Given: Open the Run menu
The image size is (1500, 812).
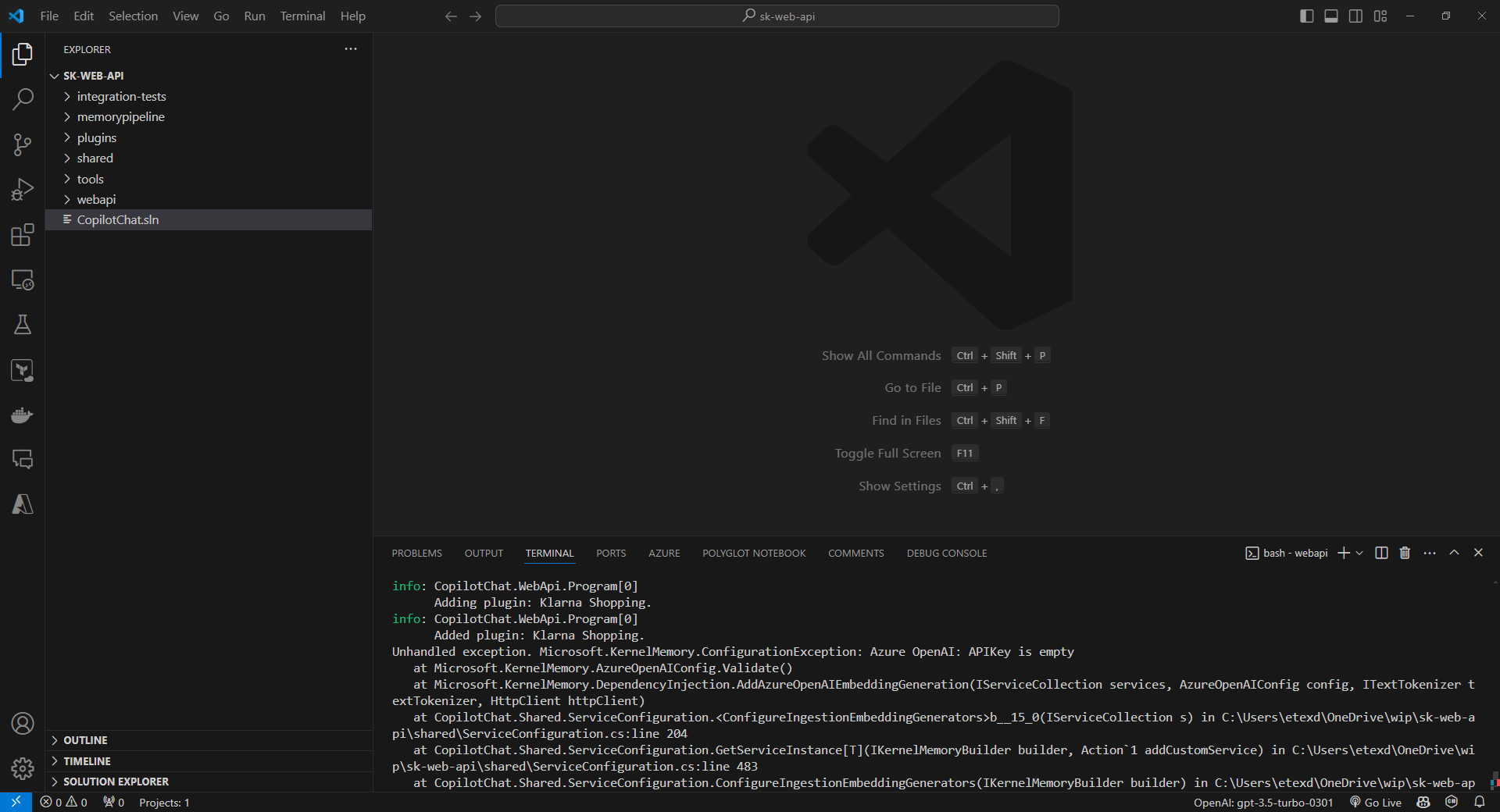Looking at the screenshot, I should click(255, 16).
